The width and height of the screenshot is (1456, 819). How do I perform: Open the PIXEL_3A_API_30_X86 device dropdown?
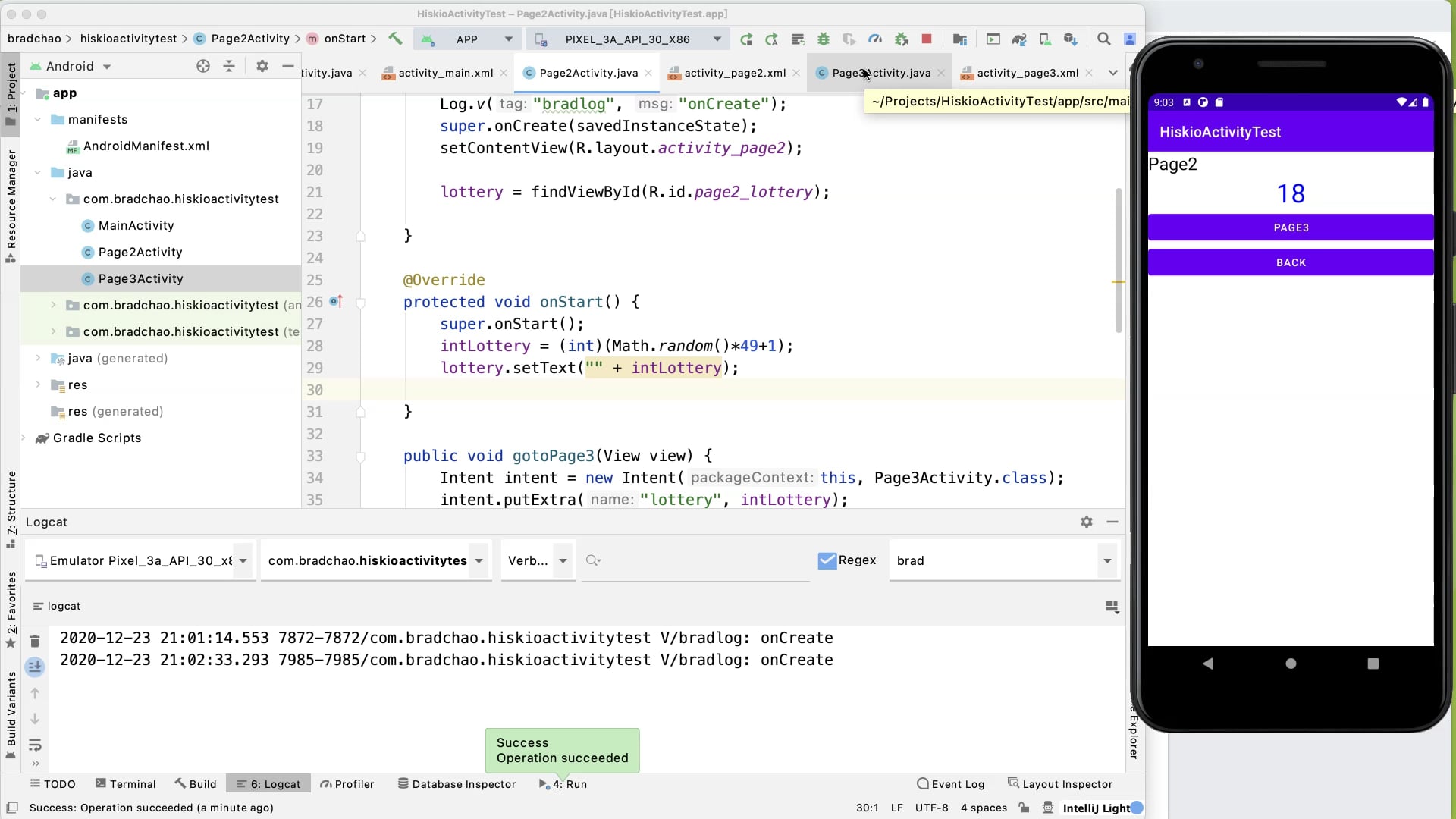point(628,39)
